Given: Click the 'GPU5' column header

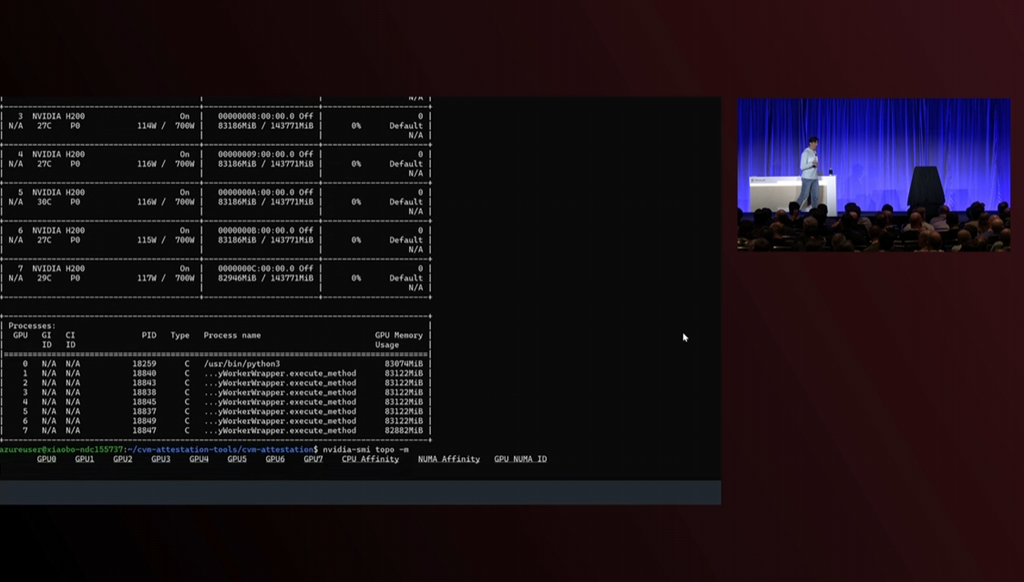Looking at the screenshot, I should tap(236, 459).
